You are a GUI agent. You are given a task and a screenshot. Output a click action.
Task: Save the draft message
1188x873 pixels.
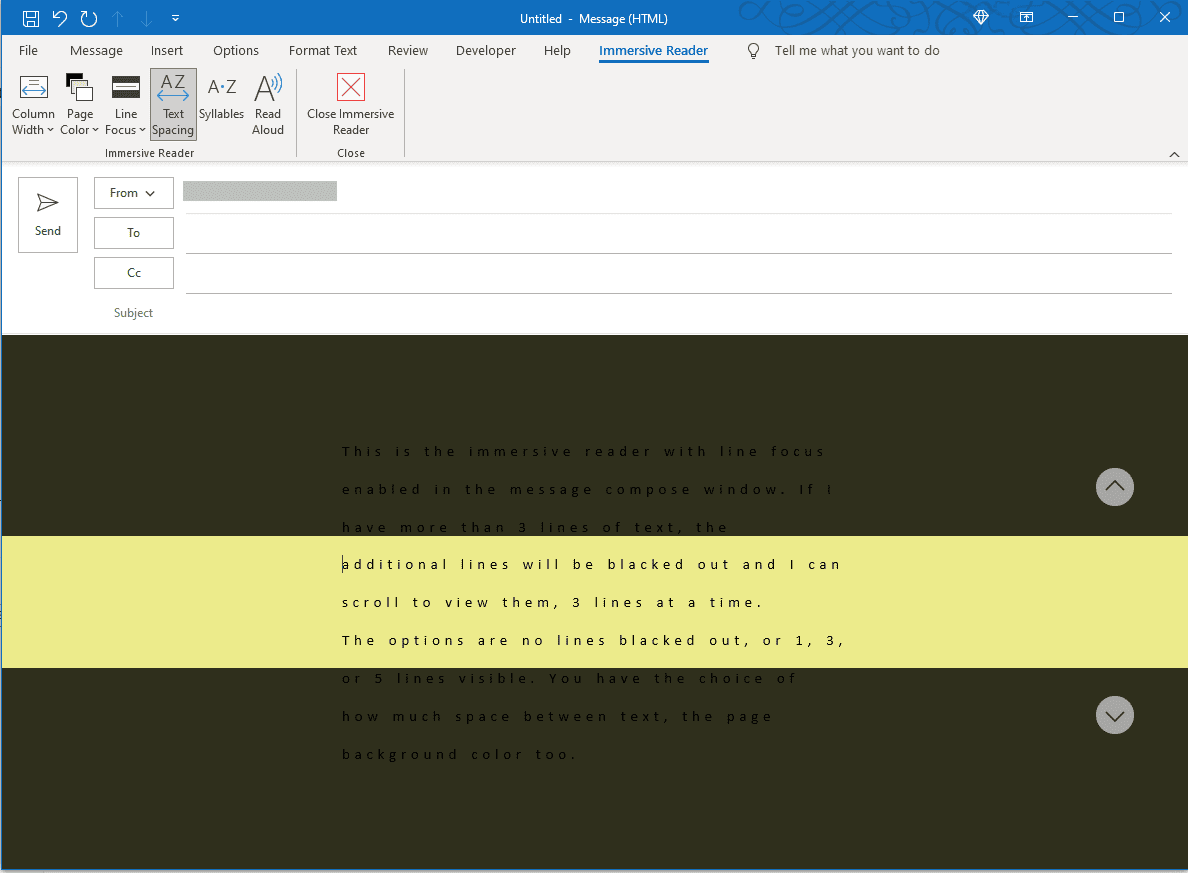coord(30,18)
